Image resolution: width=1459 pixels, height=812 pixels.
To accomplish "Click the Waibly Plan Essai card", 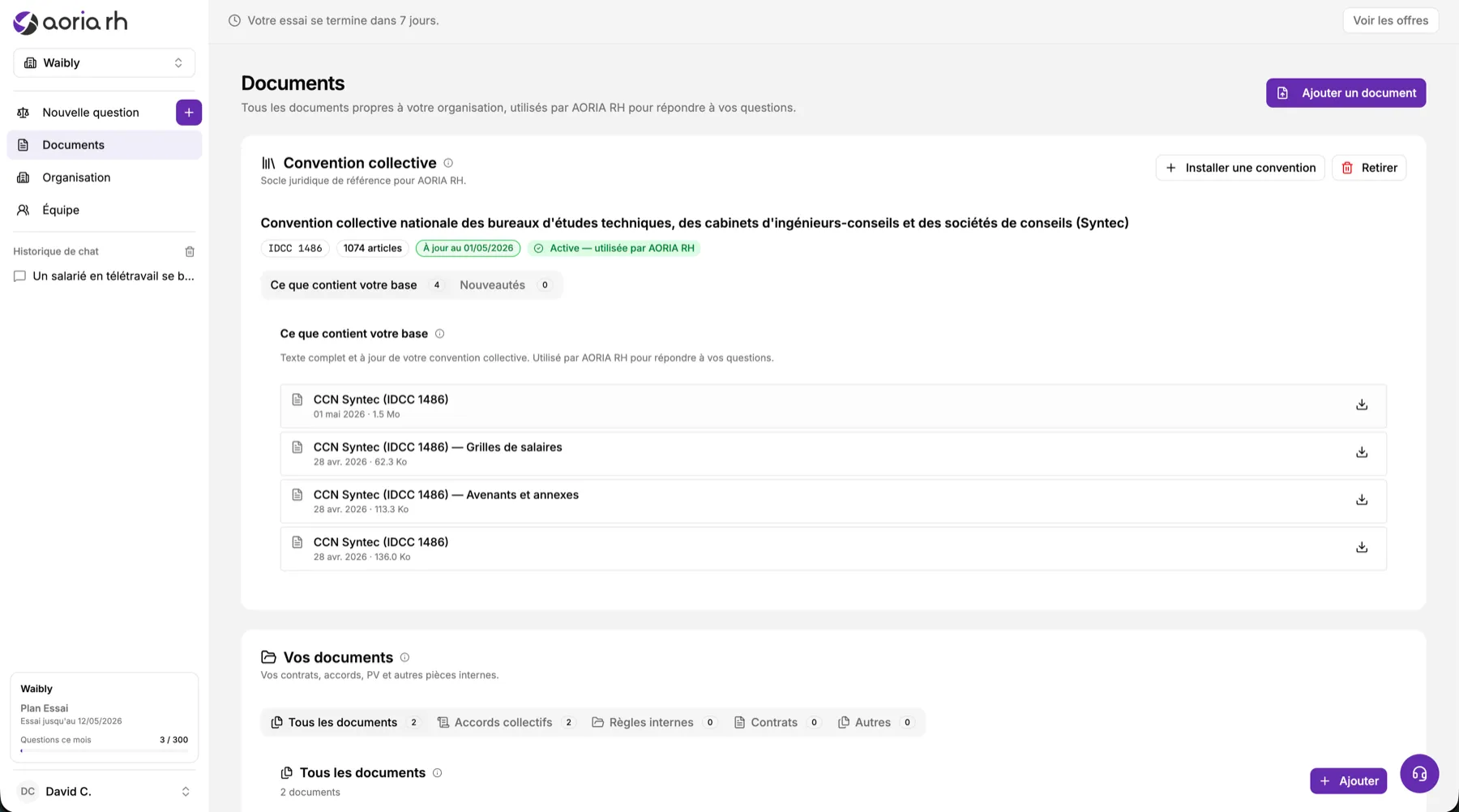I will click(104, 717).
